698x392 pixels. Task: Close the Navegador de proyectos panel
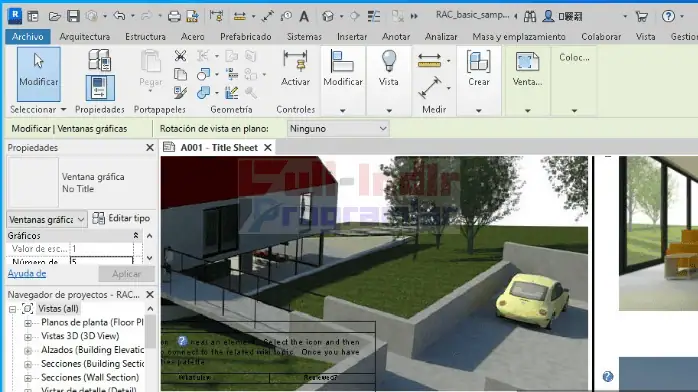(150, 295)
